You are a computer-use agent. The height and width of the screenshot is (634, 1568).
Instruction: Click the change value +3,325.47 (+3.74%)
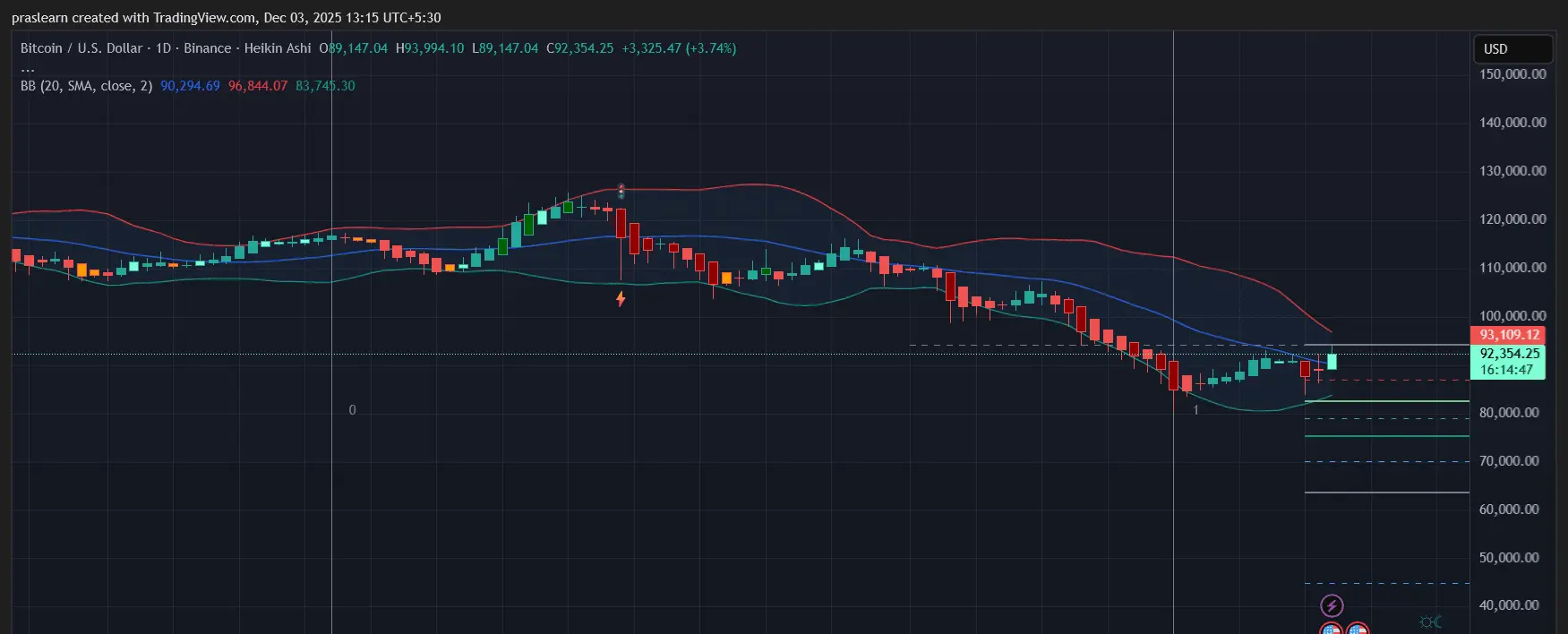pos(679,48)
